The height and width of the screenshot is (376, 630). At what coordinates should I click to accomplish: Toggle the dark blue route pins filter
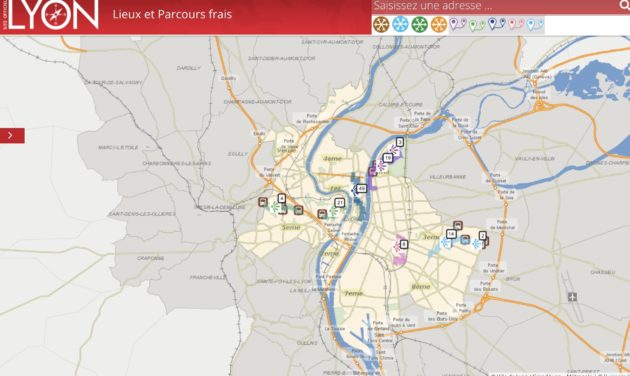tap(496, 24)
